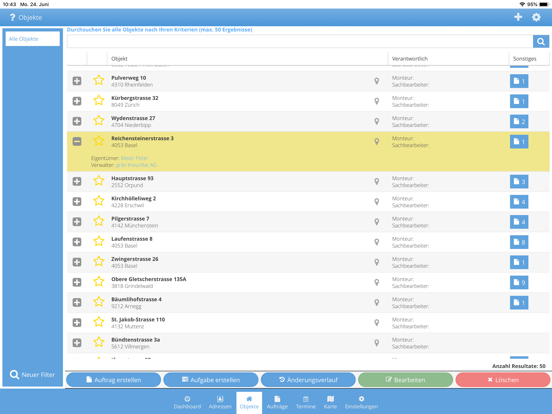Image resolution: width=552 pixels, height=414 pixels.
Task: Toggle favorite star for Kirchhölleliweg 2
Action: click(99, 201)
